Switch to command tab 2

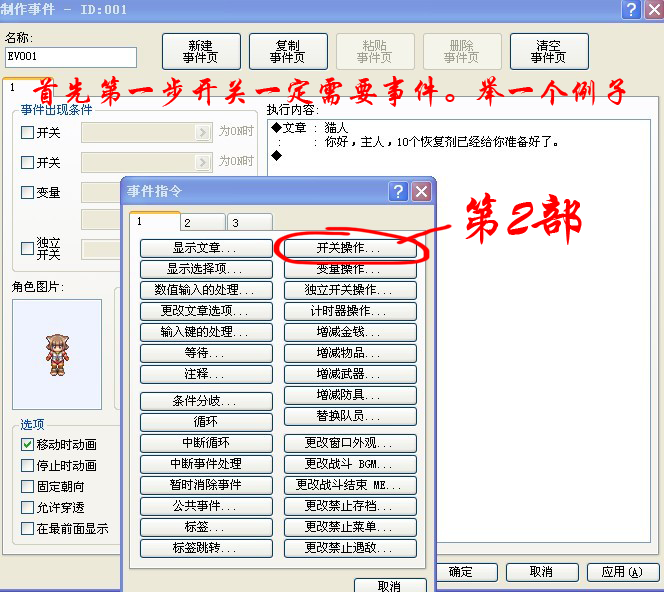click(x=203, y=222)
